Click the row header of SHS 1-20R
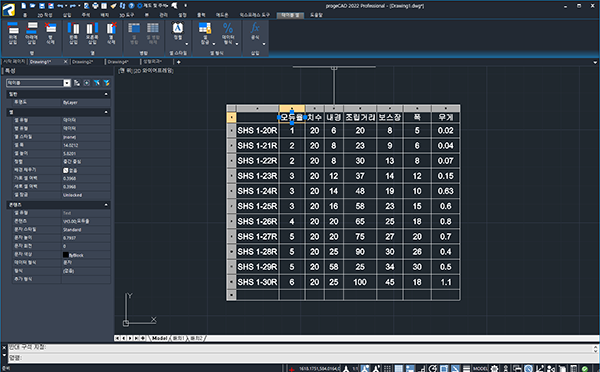This screenshot has width=600, height=372. (x=231, y=131)
